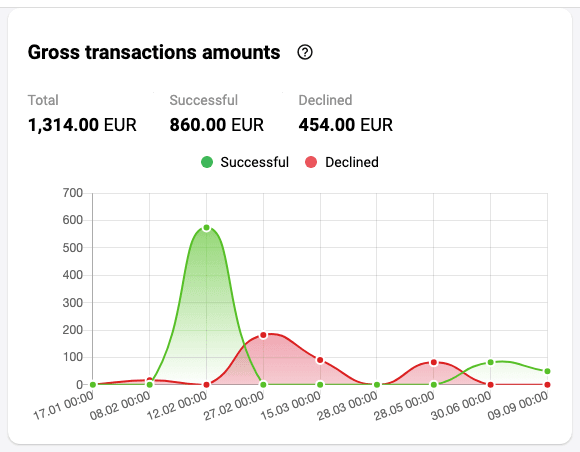
Task: Click the red Declined legend dot
Action: coord(311,162)
